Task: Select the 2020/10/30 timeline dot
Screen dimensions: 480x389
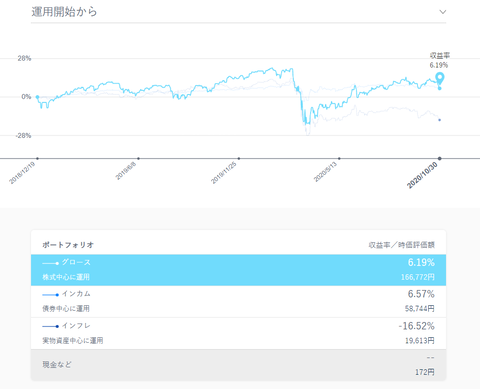Action: 440,158
